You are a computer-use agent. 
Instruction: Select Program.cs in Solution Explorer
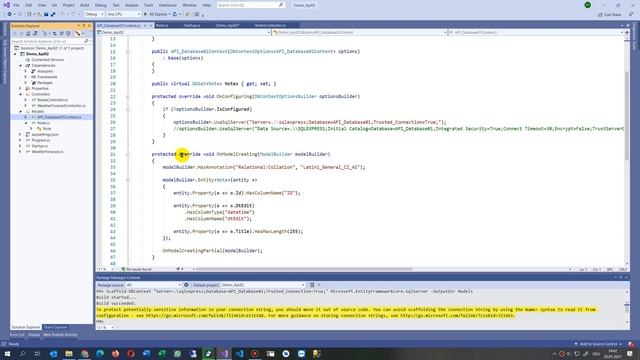click(x=40, y=140)
